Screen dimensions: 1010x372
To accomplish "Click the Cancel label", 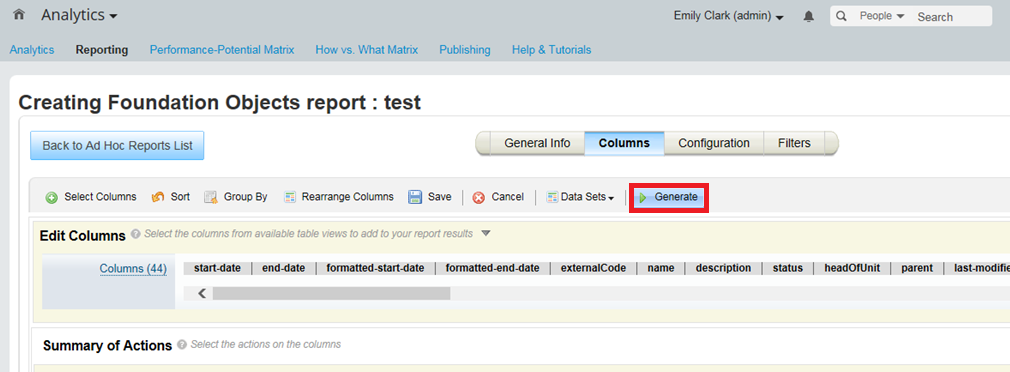I will [x=508, y=197].
